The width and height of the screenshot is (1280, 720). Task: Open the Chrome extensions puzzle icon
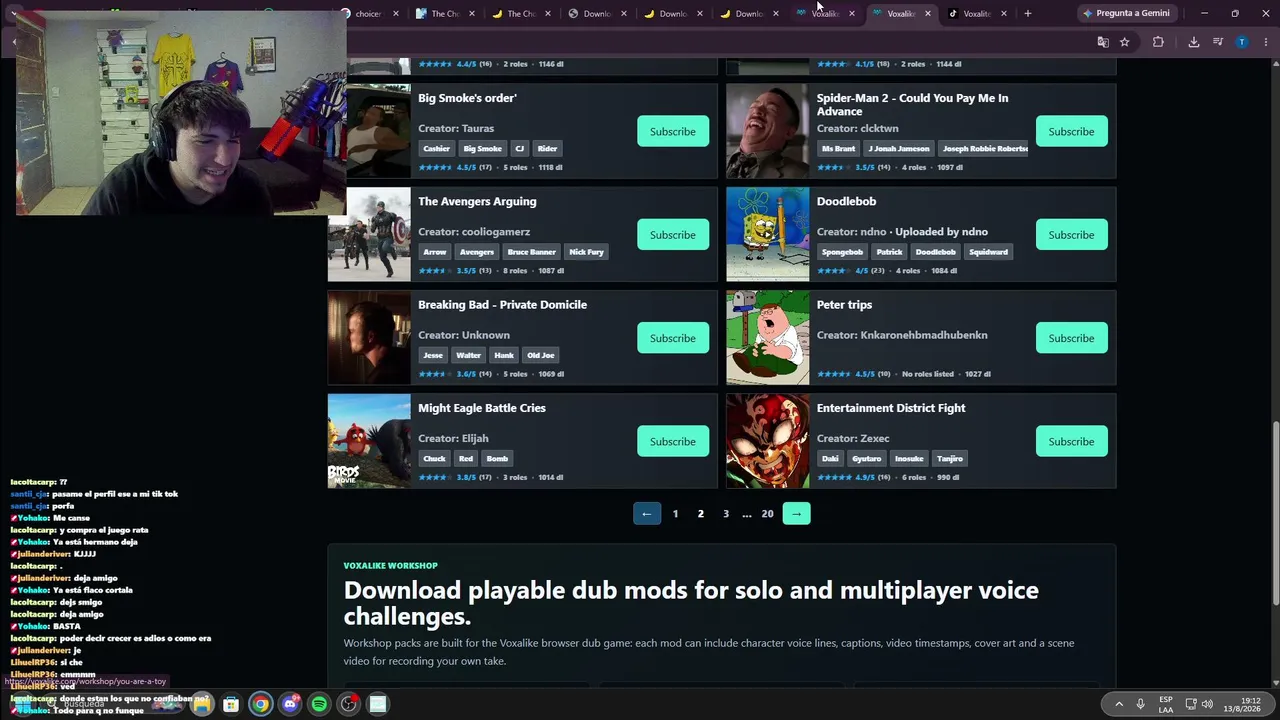tap(1158, 42)
